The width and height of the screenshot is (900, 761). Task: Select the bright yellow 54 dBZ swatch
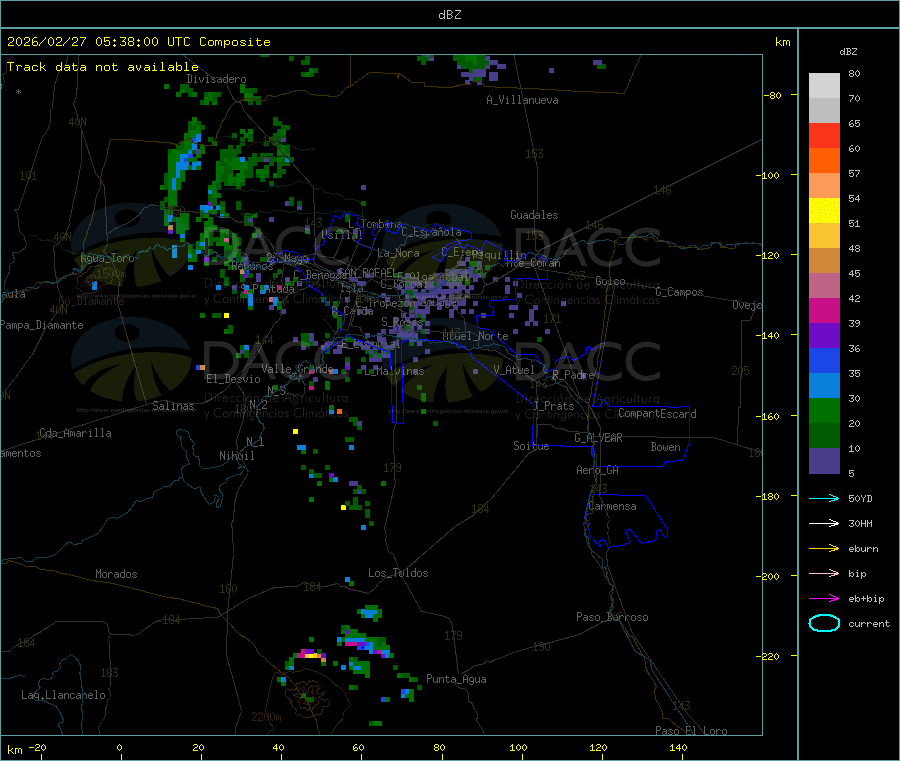824,211
